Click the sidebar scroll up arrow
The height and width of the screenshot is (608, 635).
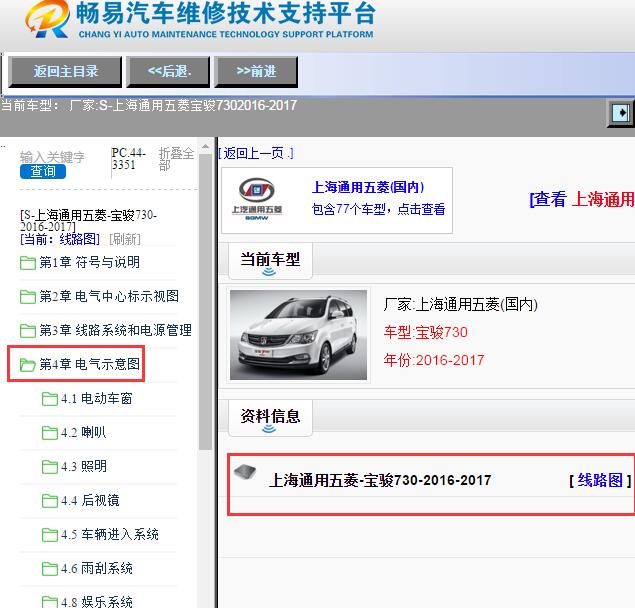pos(205,146)
